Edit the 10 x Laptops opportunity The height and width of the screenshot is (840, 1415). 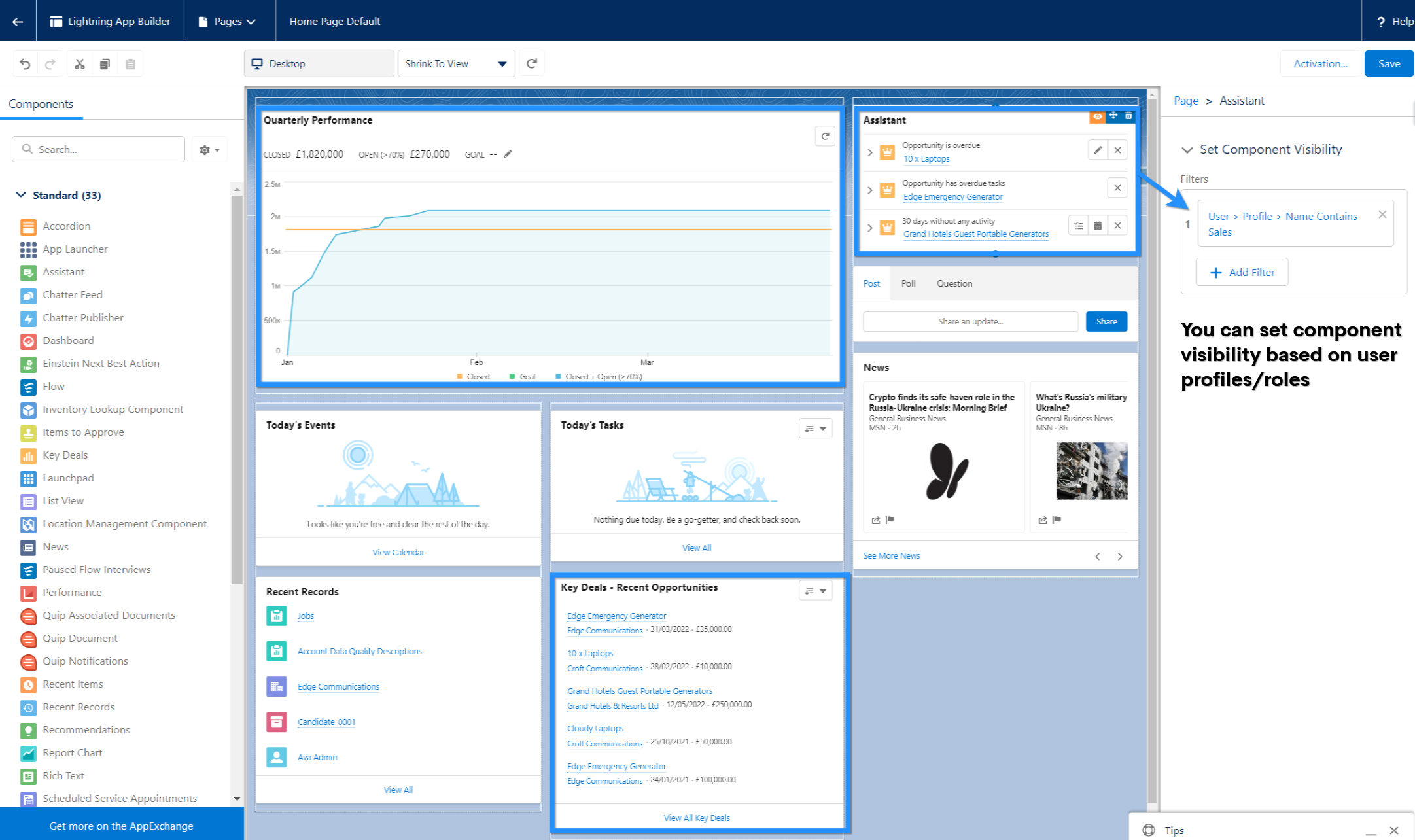tap(1098, 150)
